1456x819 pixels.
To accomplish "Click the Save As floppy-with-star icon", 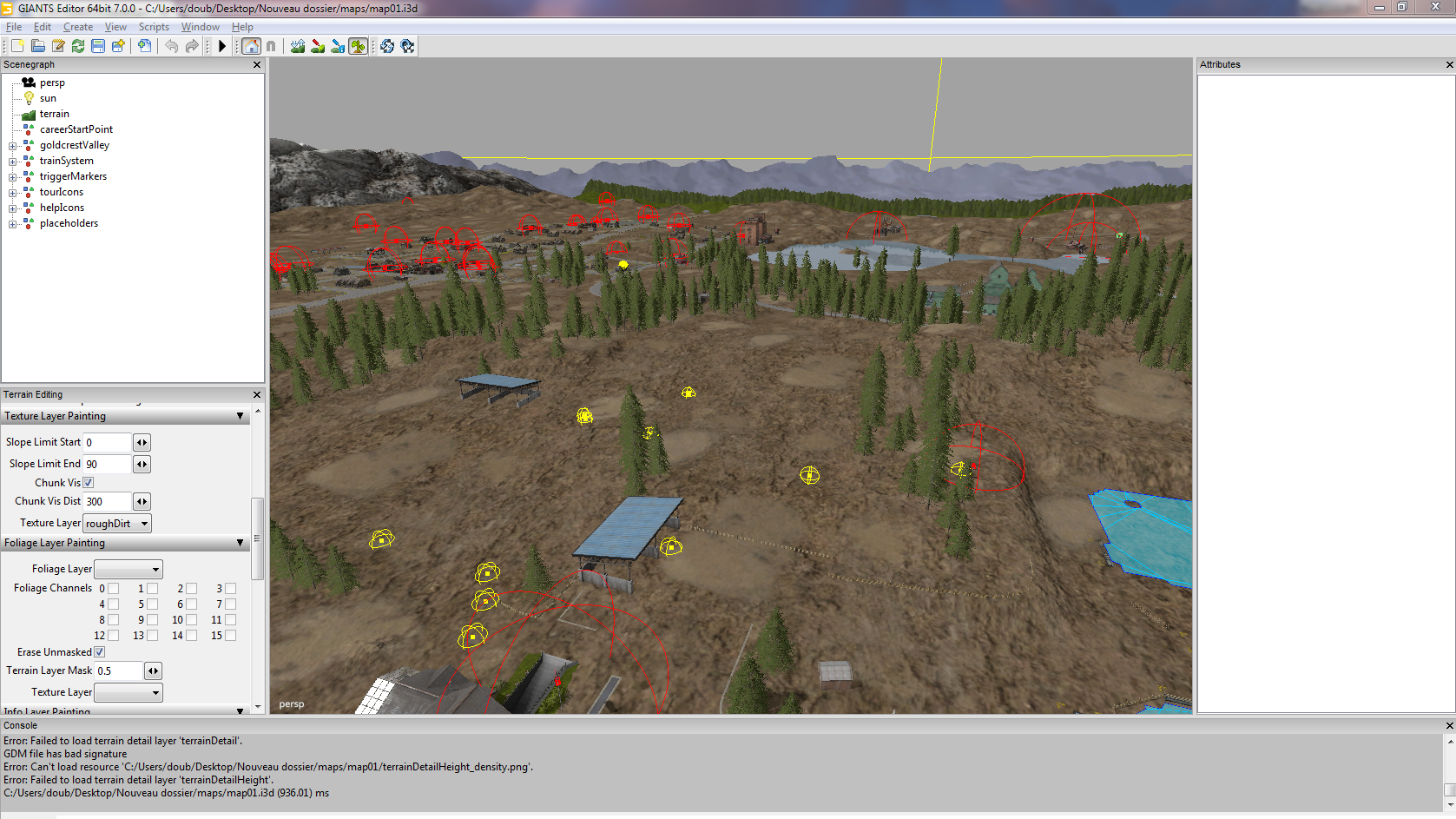I will click(118, 46).
